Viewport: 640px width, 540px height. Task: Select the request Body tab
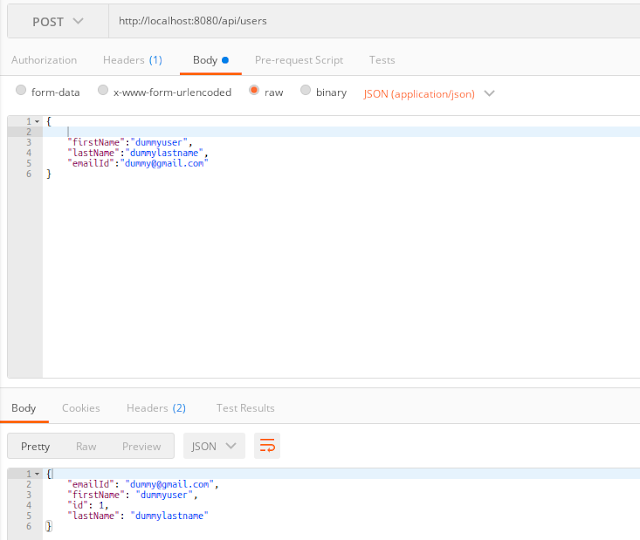coord(211,60)
